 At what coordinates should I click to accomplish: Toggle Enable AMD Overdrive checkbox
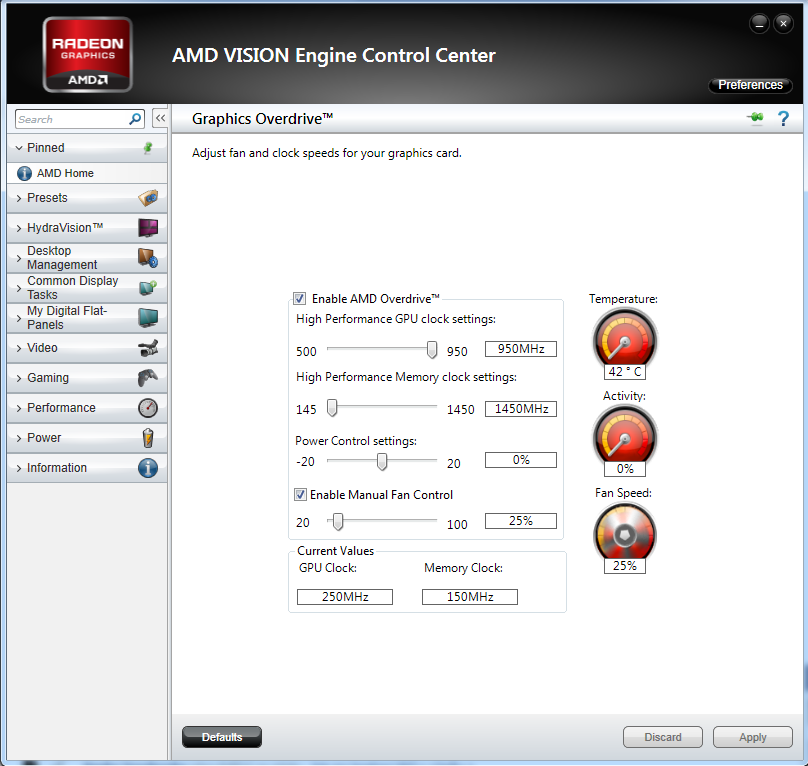pos(299,298)
